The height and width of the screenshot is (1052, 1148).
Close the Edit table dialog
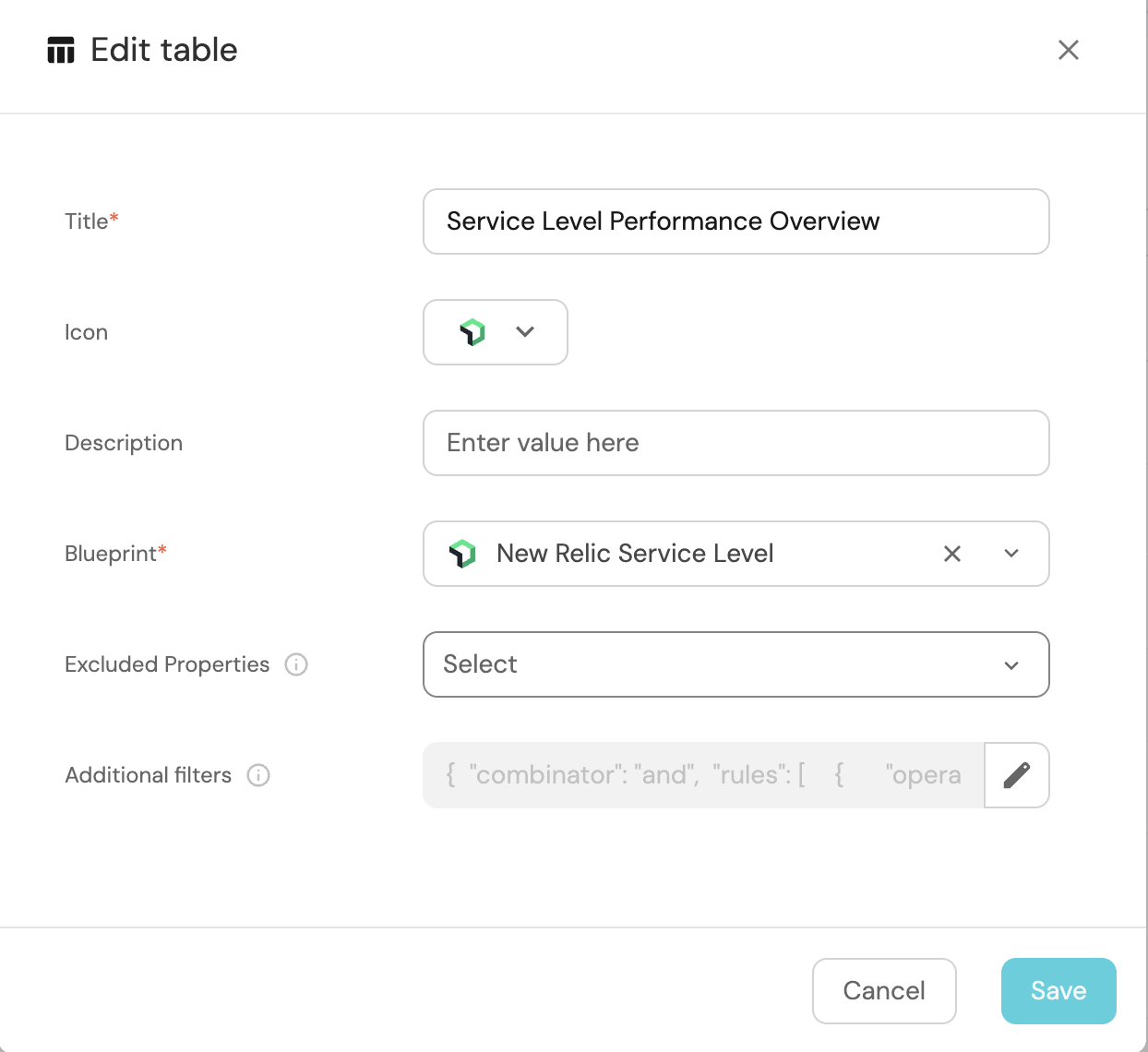click(1068, 50)
